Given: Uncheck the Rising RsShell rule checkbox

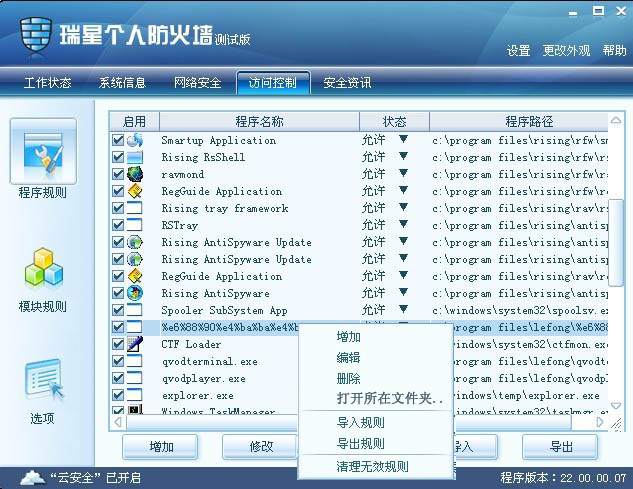Looking at the screenshot, I should click(118, 157).
